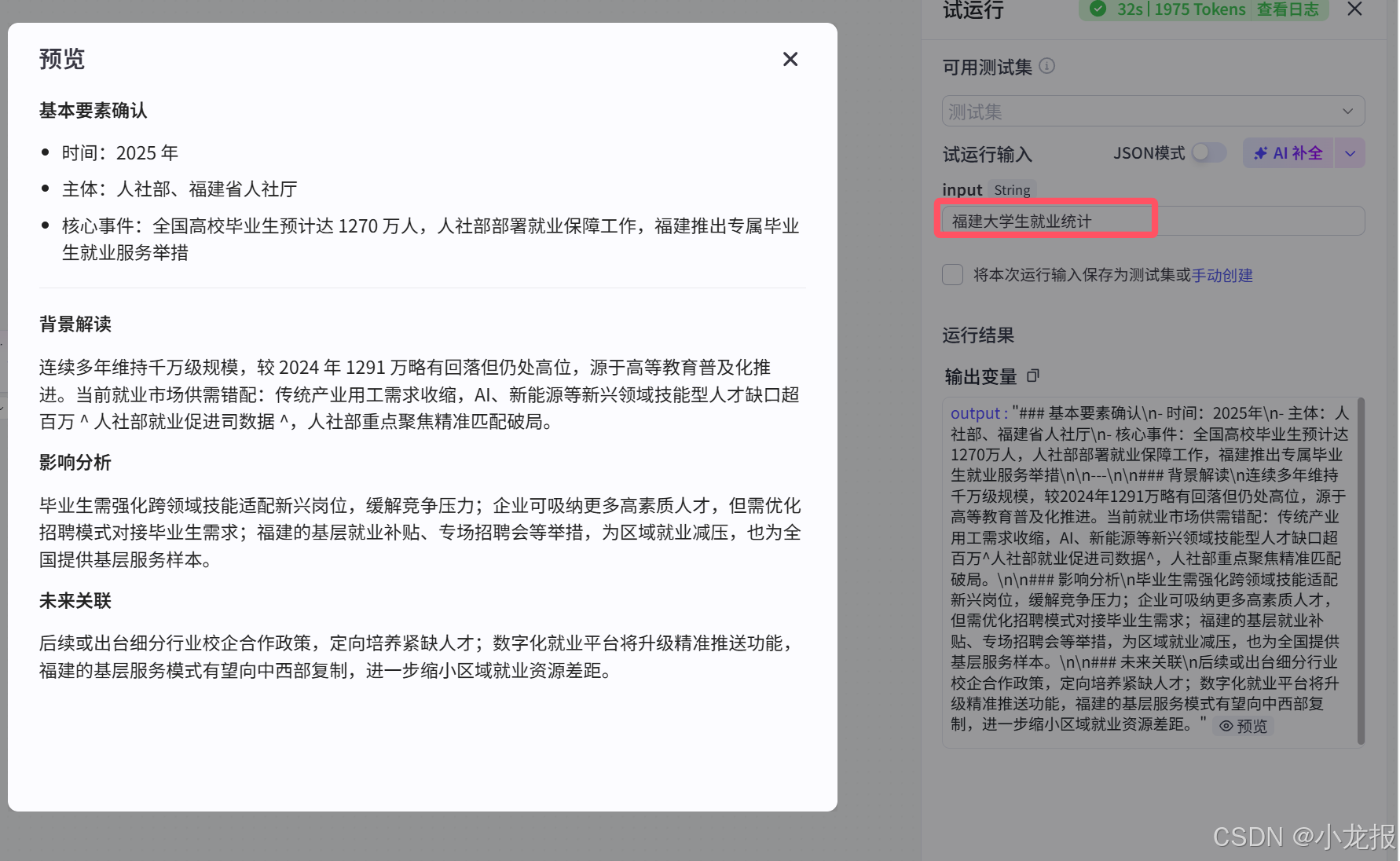The width and height of the screenshot is (1400, 861).
Task: Click the 运行结果 section label
Action: coord(978,336)
